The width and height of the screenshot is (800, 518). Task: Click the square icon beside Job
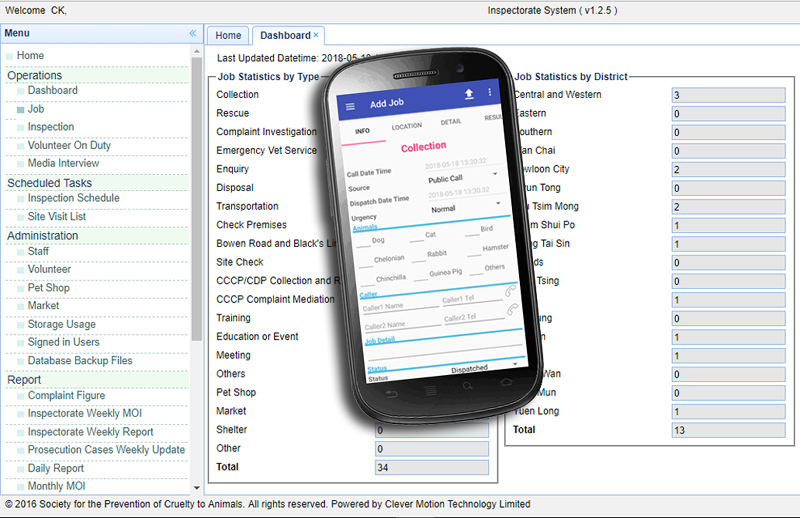pyautogui.click(x=20, y=109)
